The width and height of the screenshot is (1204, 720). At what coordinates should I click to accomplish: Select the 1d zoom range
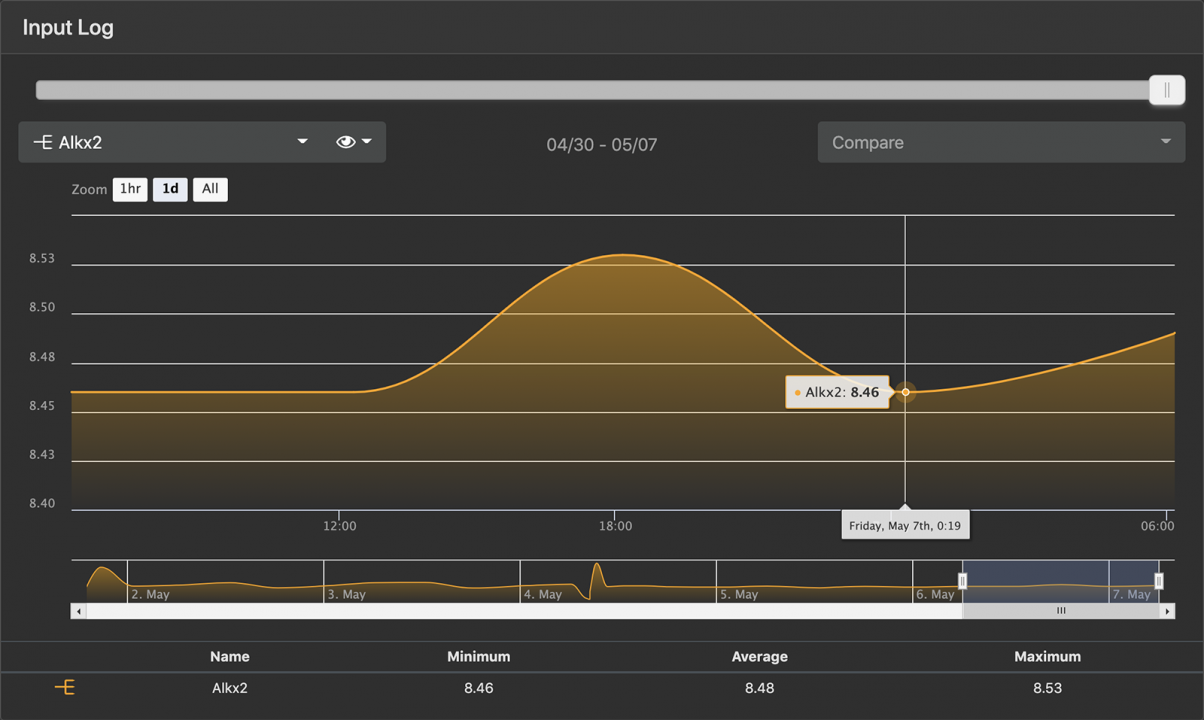point(170,189)
